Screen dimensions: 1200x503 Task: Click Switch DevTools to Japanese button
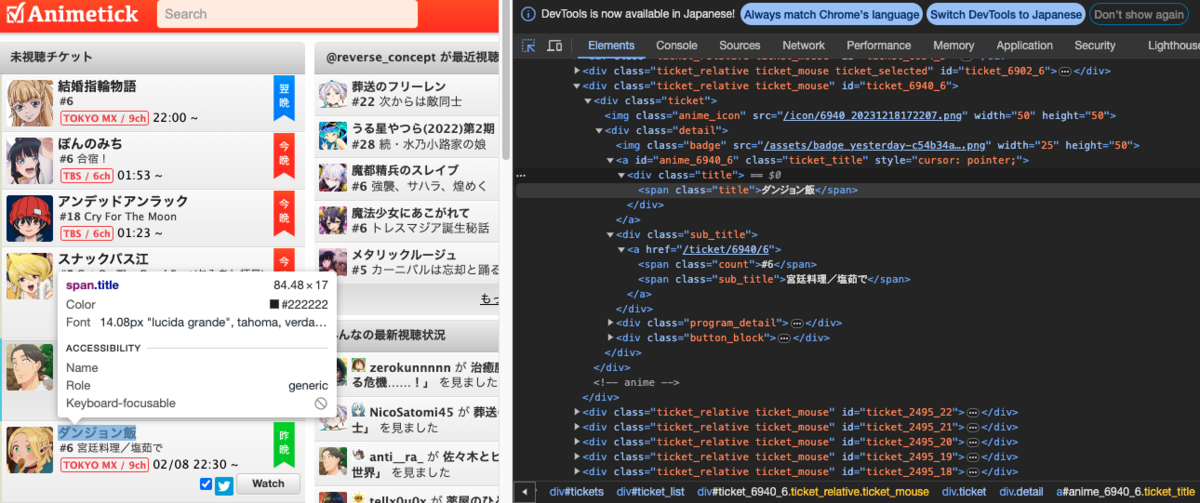click(x=1006, y=15)
